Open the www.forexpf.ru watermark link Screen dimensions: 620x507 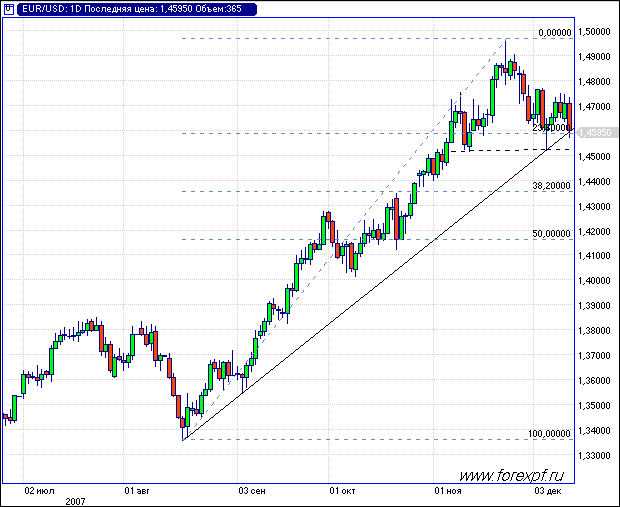(512, 476)
